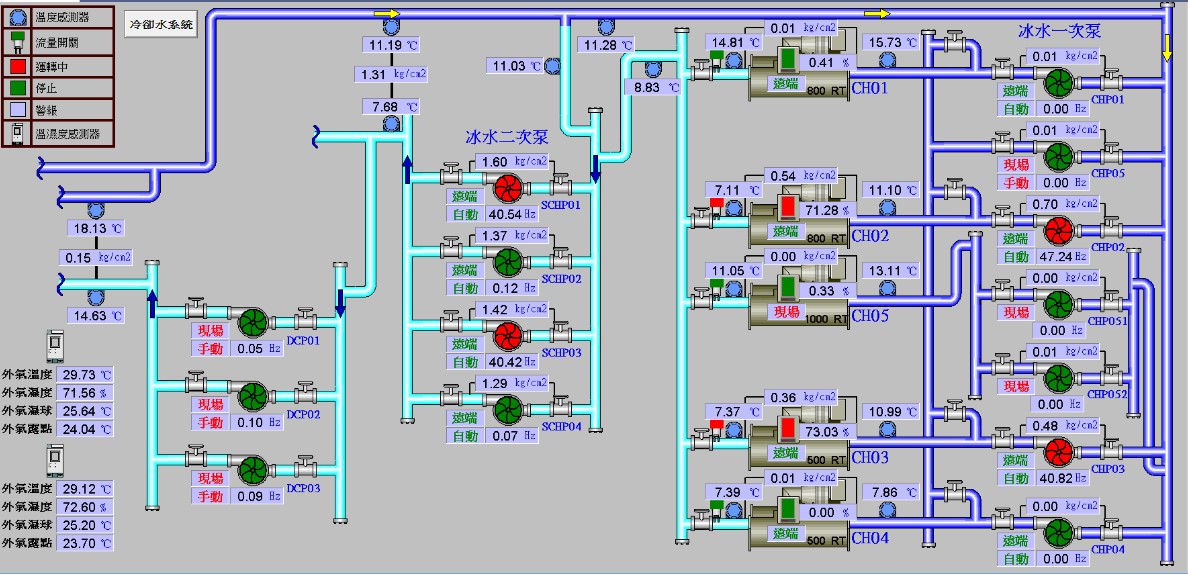Viewport: 1188px width, 574px height.
Task: Click the temperature sensor under 7.86 ℃
Action: [886, 509]
